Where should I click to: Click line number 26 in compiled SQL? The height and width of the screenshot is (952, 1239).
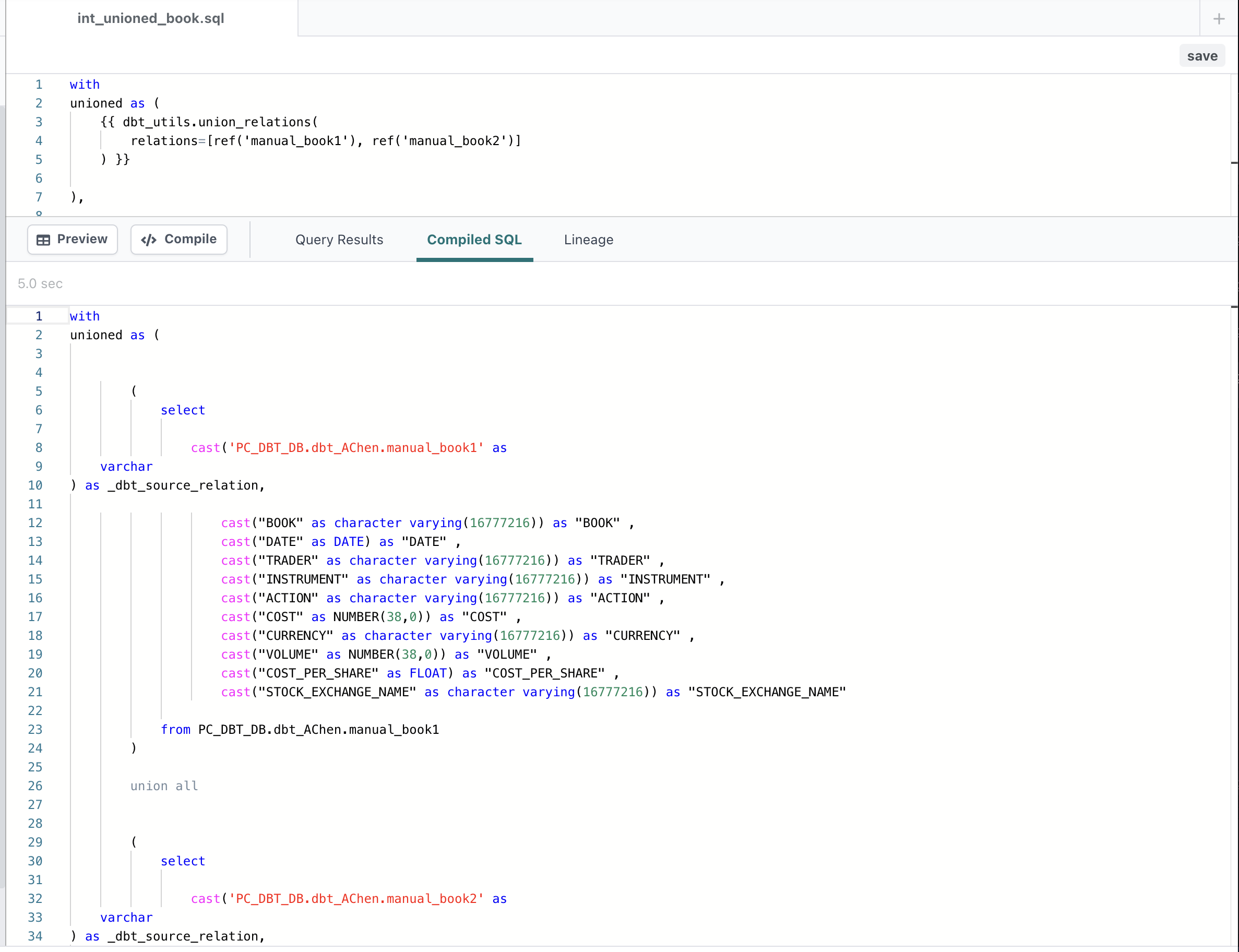point(35,786)
